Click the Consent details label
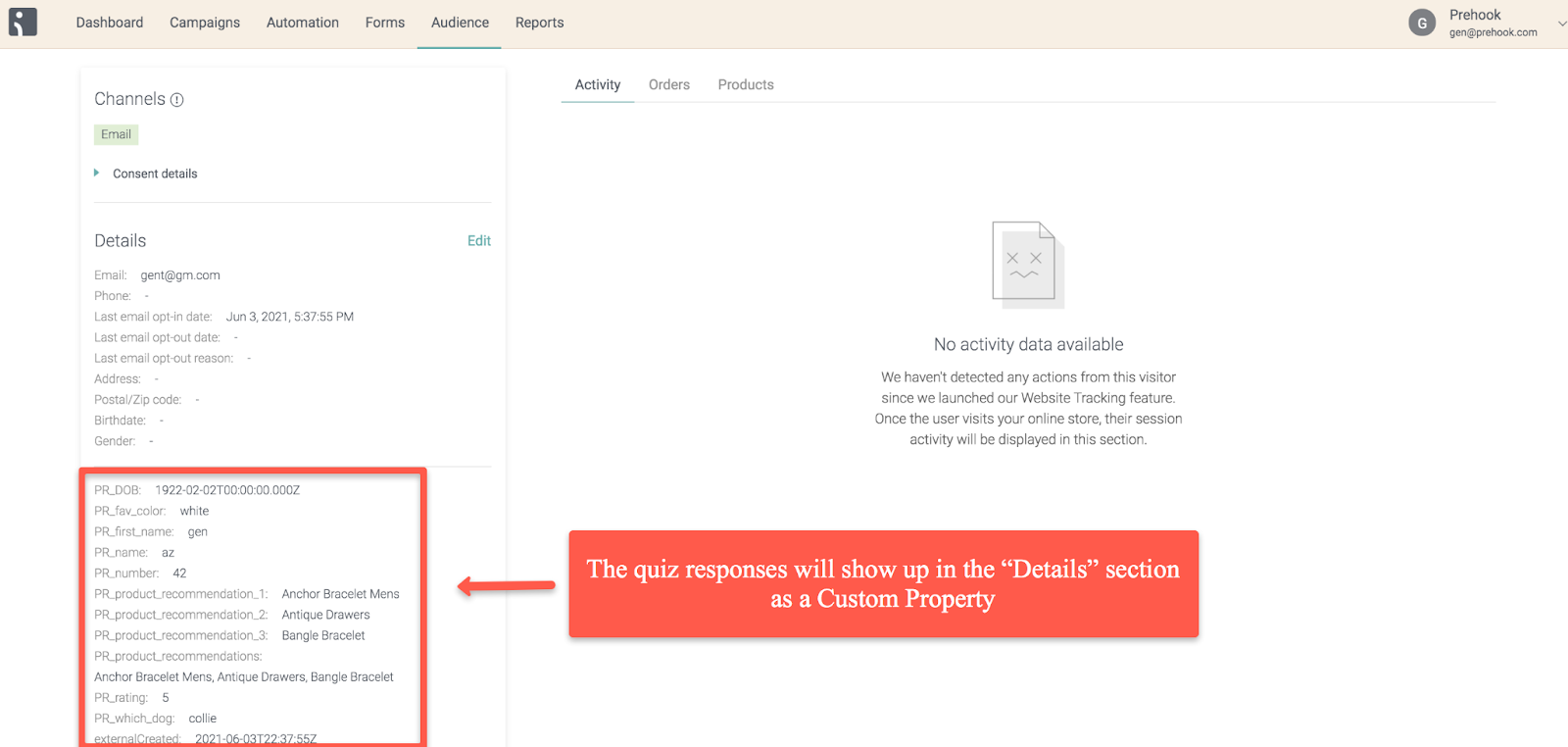Screen dimensions: 1568x747 pos(155,174)
